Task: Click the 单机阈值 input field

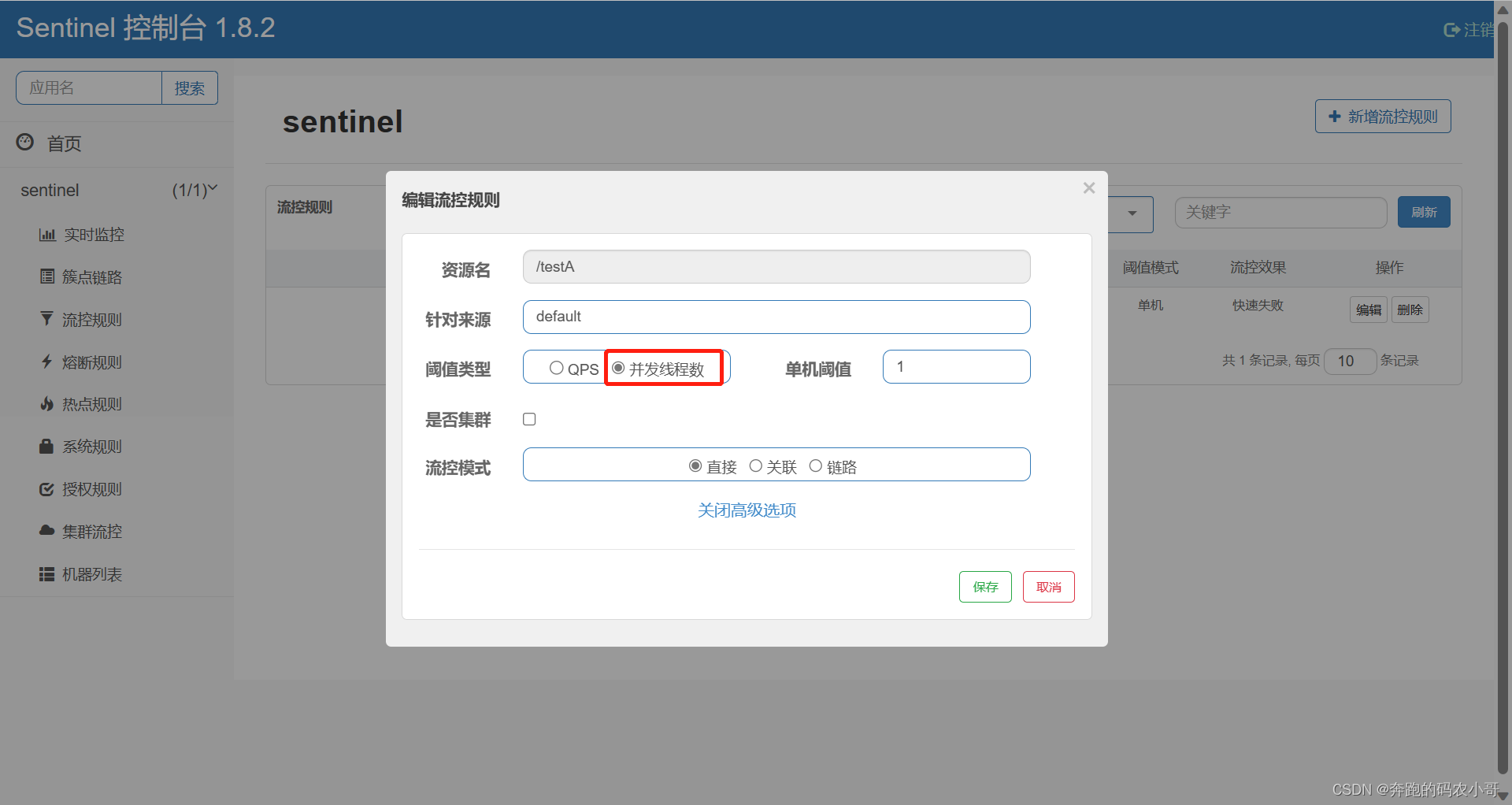Action: coord(957,366)
